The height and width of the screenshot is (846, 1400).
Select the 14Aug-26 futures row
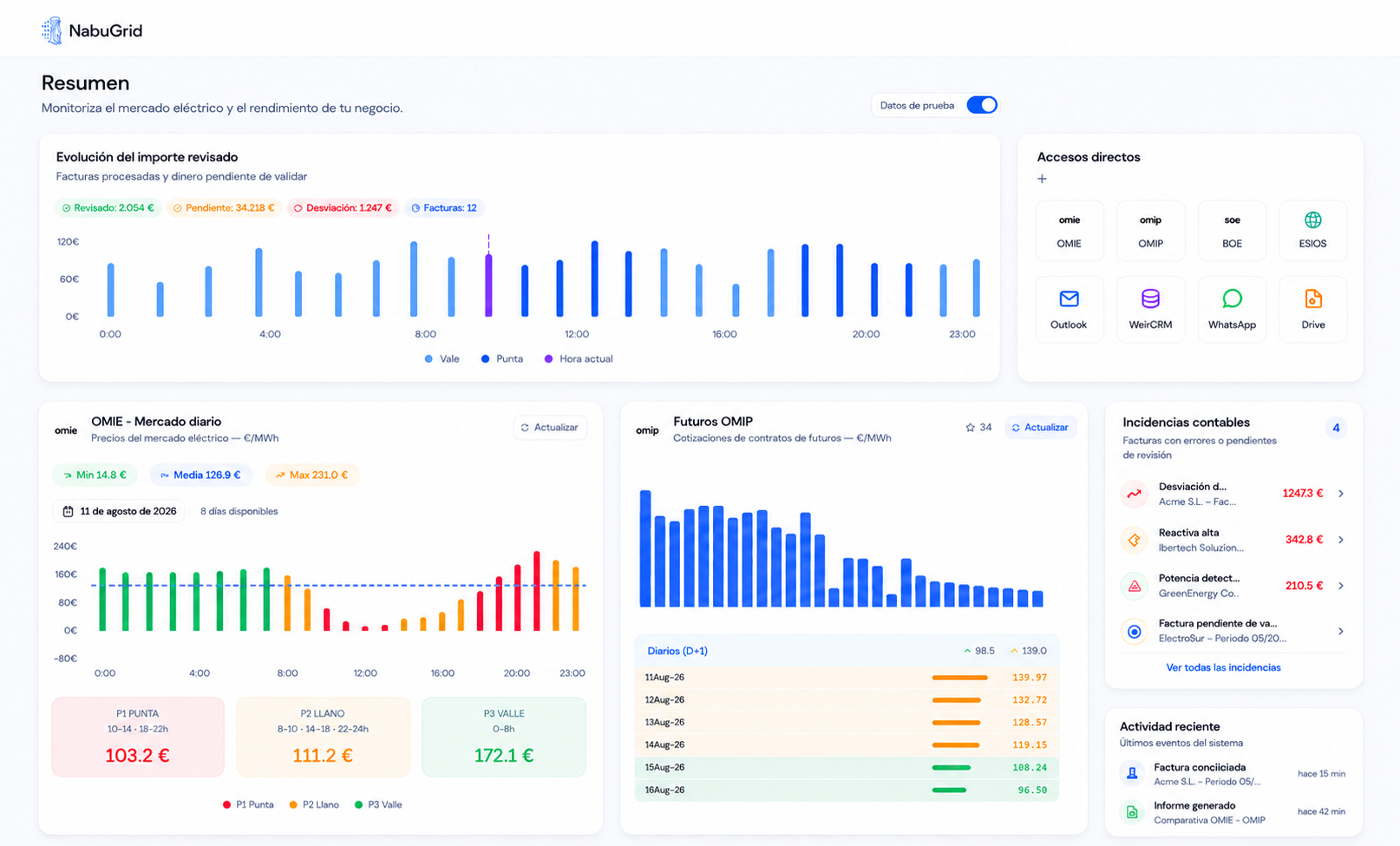click(x=847, y=745)
